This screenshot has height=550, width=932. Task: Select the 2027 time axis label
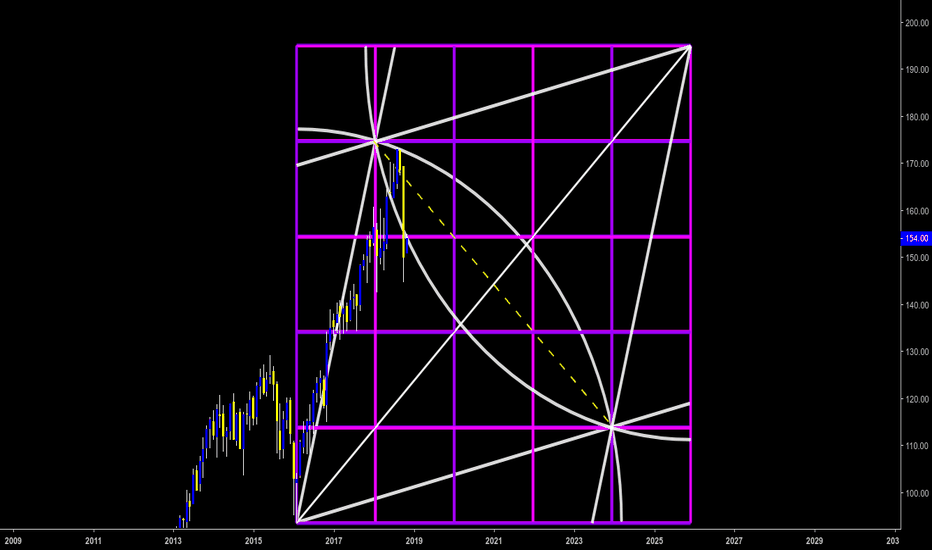pyautogui.click(x=734, y=541)
